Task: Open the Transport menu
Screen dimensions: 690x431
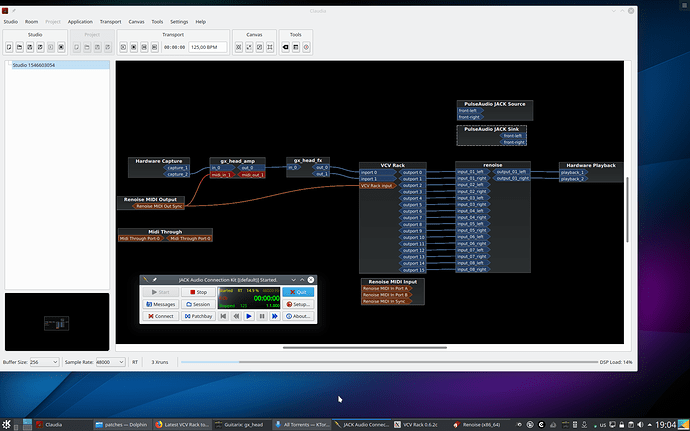Action: pos(110,22)
